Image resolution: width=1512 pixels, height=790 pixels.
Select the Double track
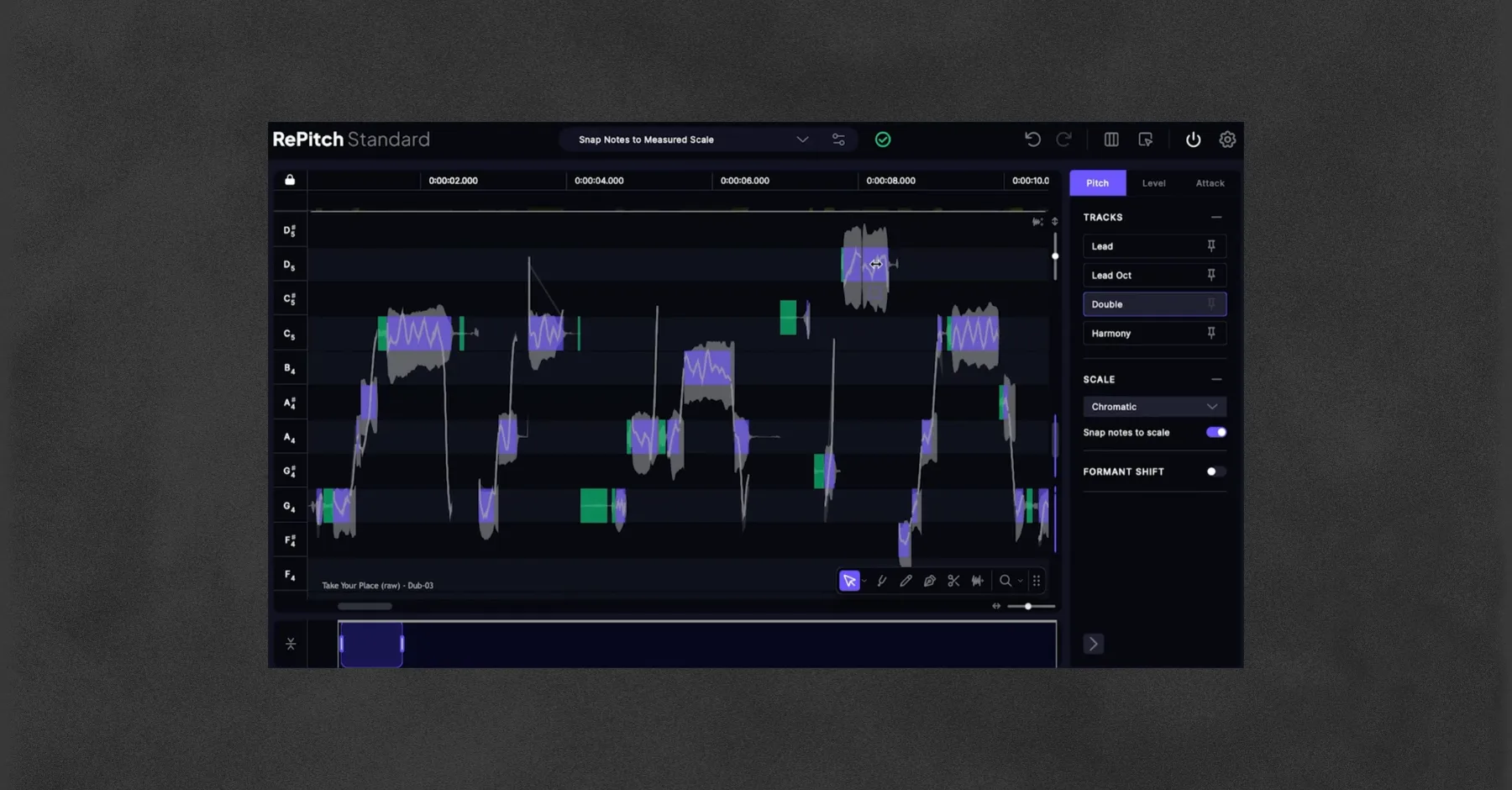pos(1154,304)
